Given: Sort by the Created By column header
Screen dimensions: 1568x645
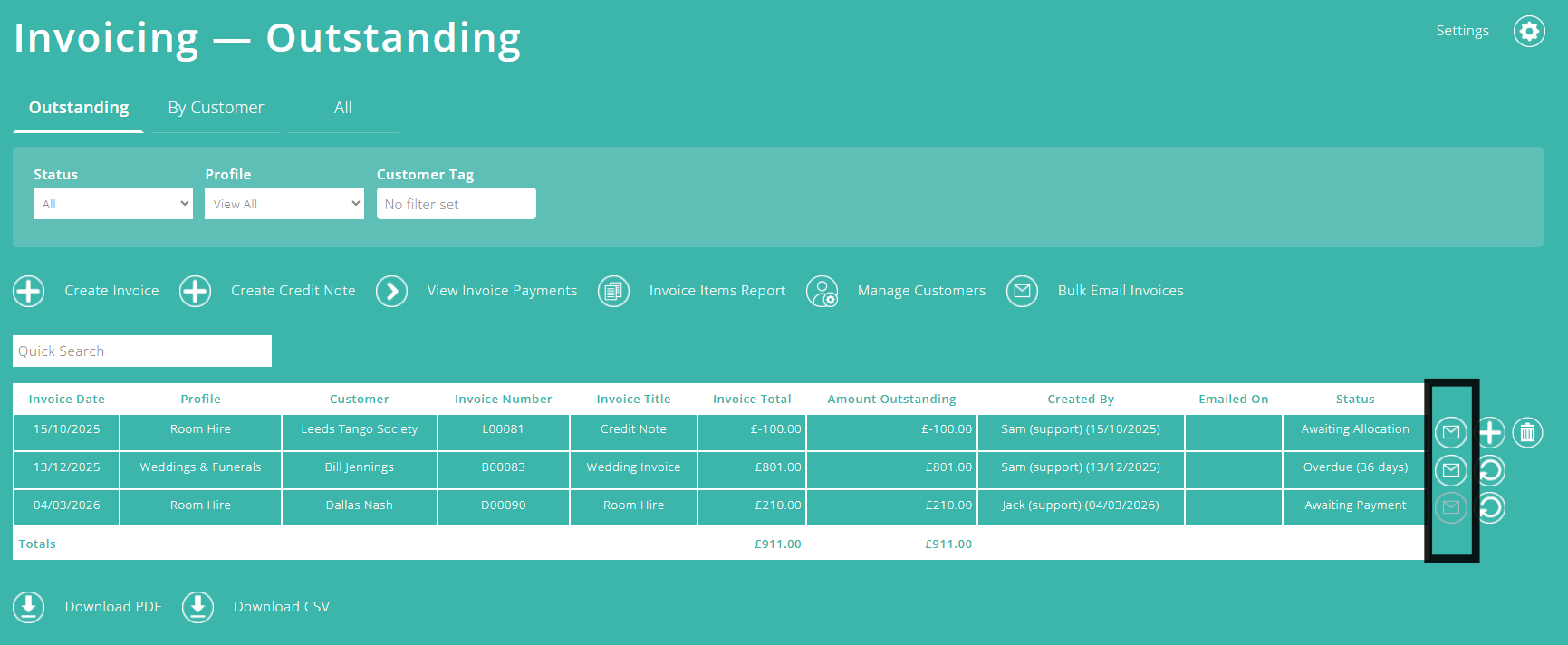Looking at the screenshot, I should pyautogui.click(x=1081, y=400).
